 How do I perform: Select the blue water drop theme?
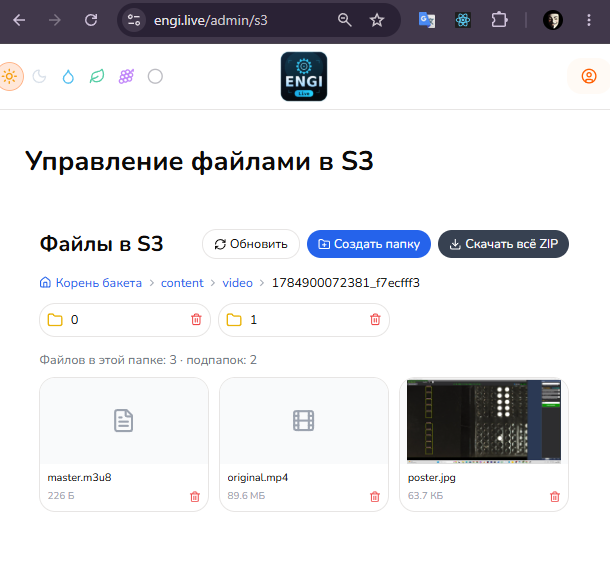[68, 76]
